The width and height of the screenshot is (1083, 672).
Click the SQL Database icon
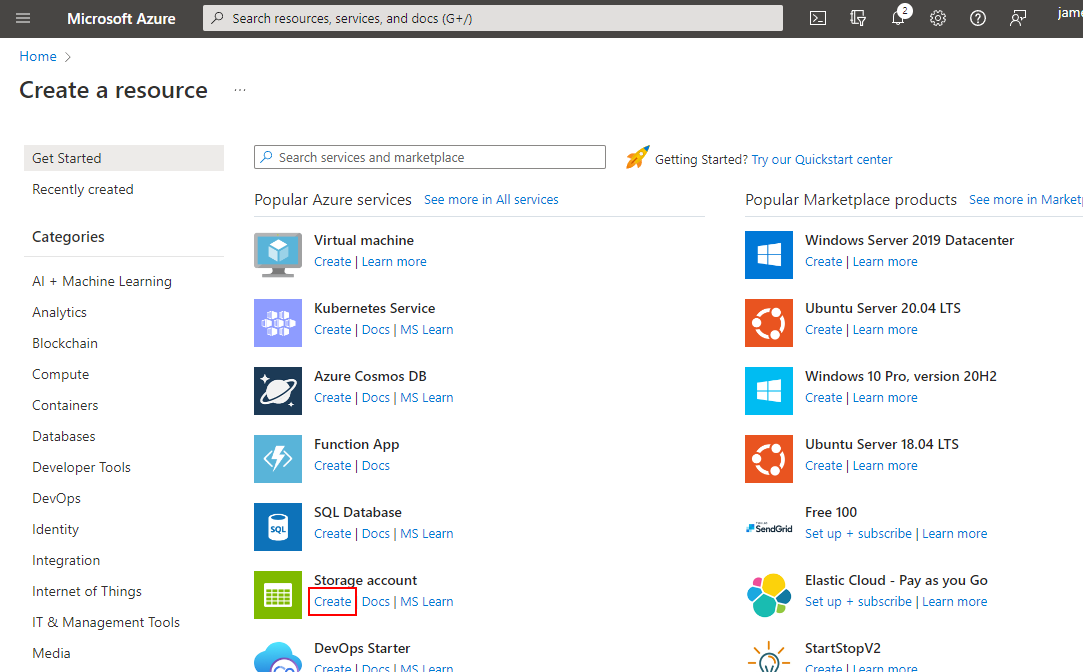pyautogui.click(x=278, y=527)
